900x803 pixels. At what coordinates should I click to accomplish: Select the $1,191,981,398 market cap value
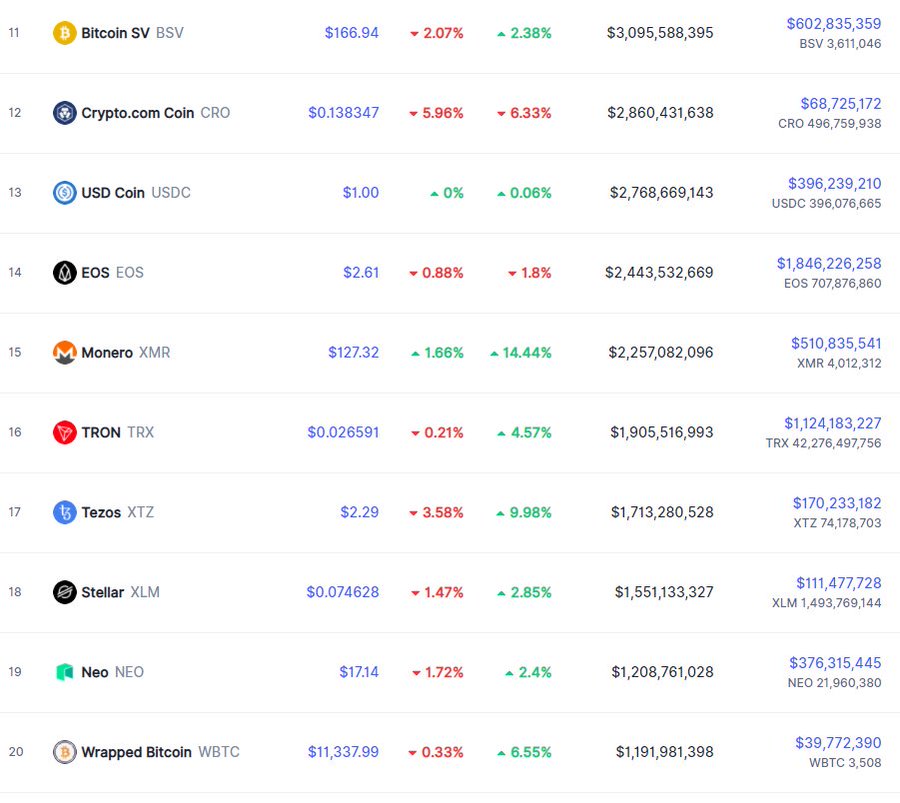pos(665,751)
